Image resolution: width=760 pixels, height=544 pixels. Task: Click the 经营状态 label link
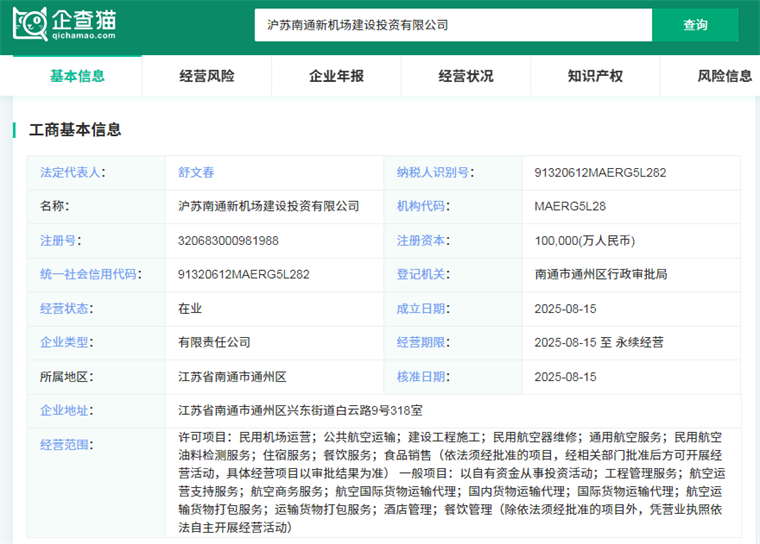pyautogui.click(x=66, y=308)
